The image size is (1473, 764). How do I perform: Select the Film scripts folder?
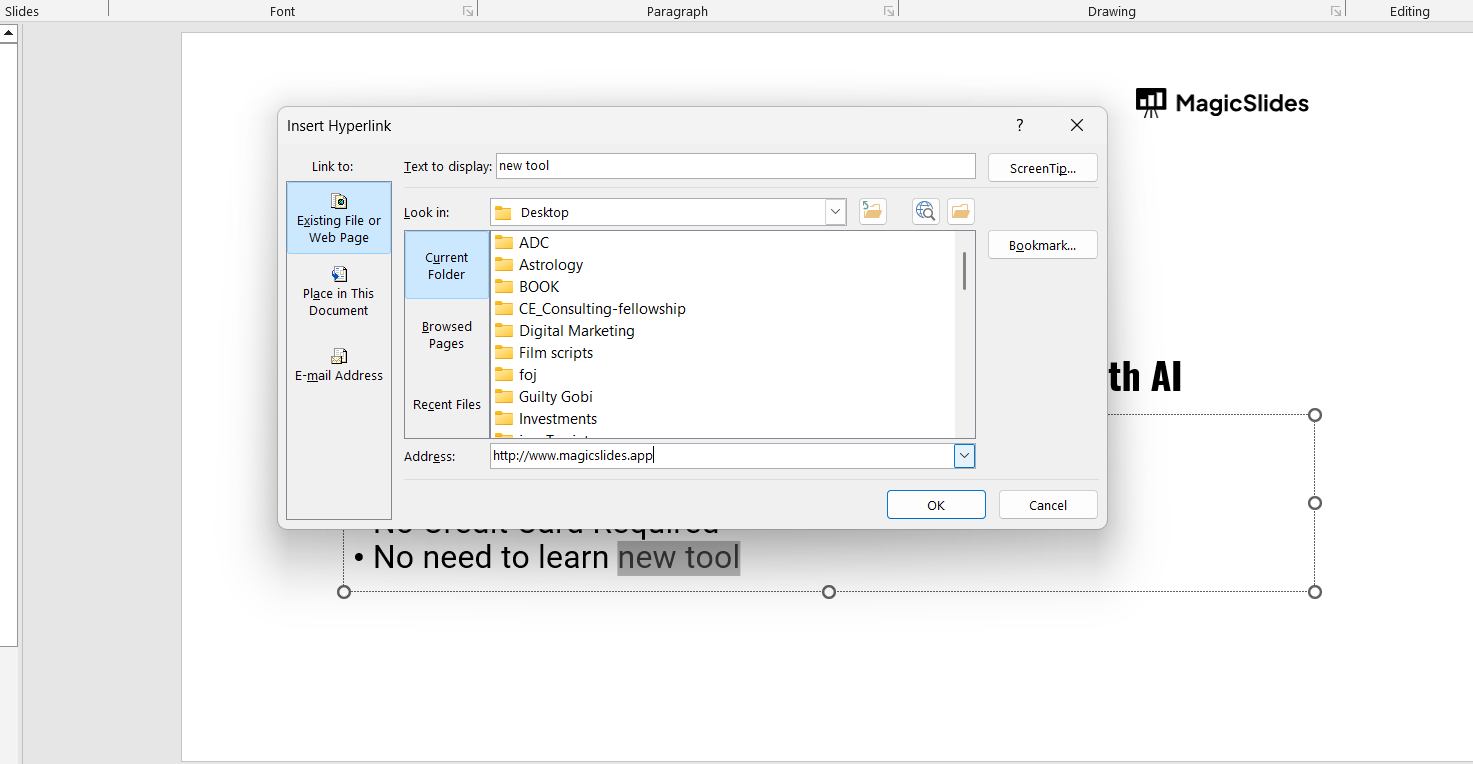point(544,353)
